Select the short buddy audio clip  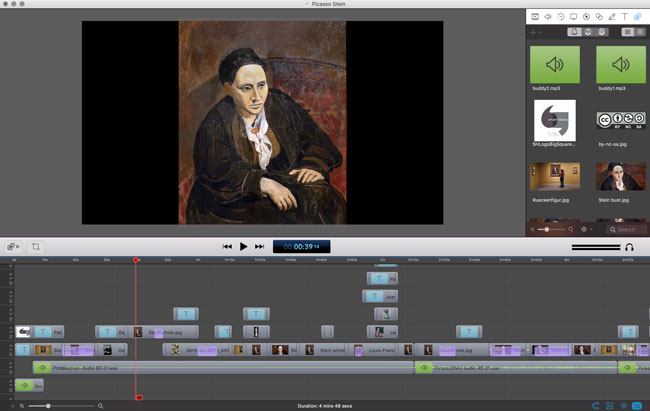click(29, 385)
